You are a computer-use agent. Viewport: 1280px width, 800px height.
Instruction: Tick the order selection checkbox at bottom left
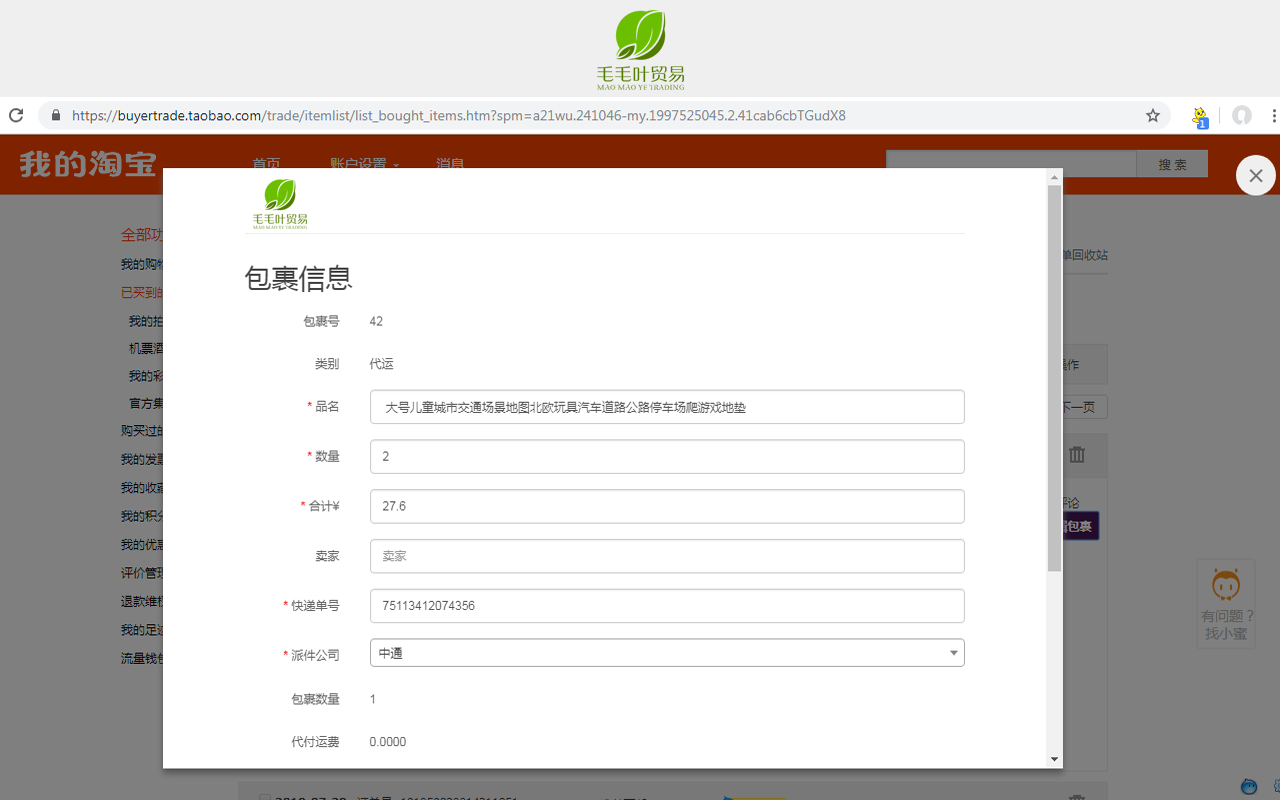264,797
